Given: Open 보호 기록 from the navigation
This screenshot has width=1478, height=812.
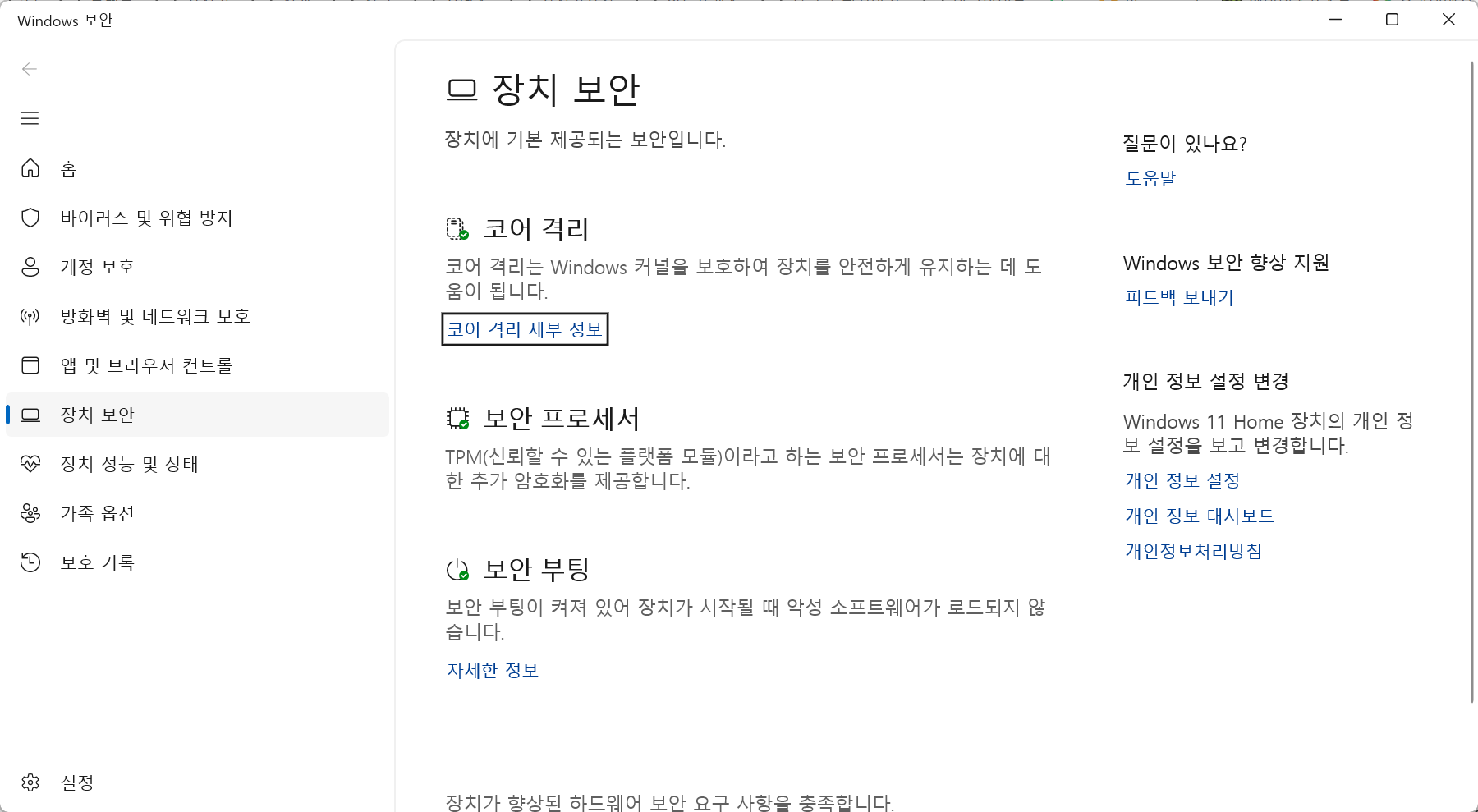Looking at the screenshot, I should pos(97,562).
